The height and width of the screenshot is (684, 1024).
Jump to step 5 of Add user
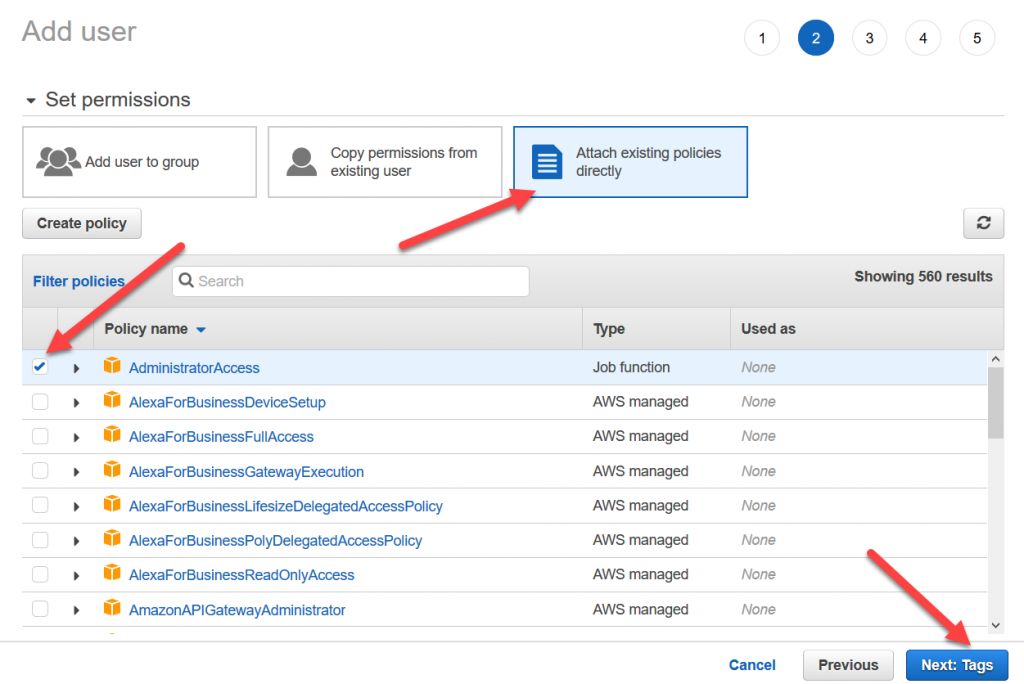pos(976,38)
